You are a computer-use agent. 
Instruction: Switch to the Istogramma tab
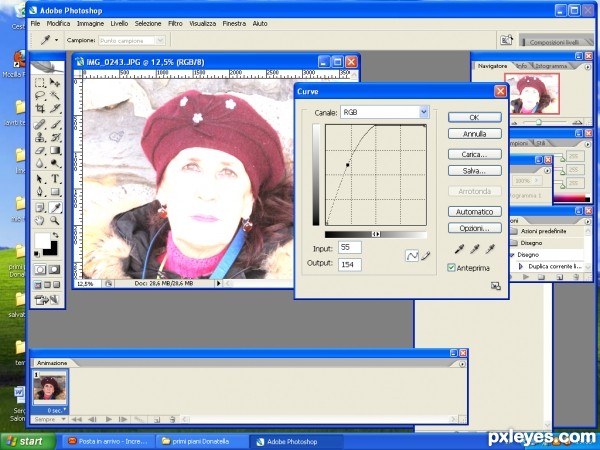pos(551,66)
